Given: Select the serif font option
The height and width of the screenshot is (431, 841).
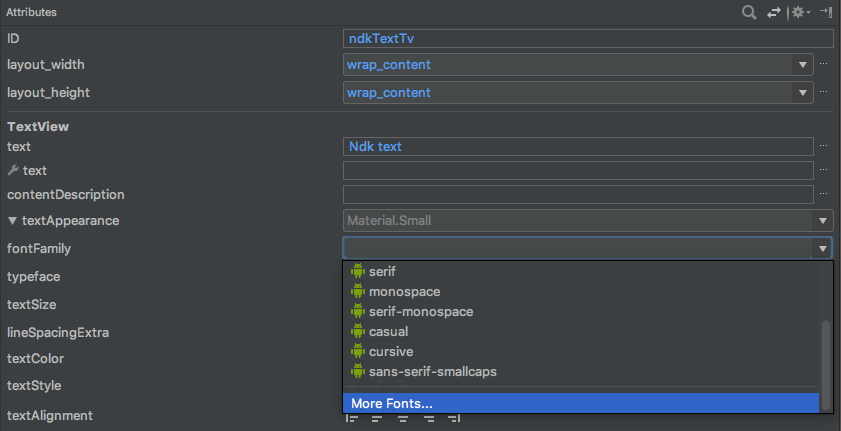Looking at the screenshot, I should [382, 271].
